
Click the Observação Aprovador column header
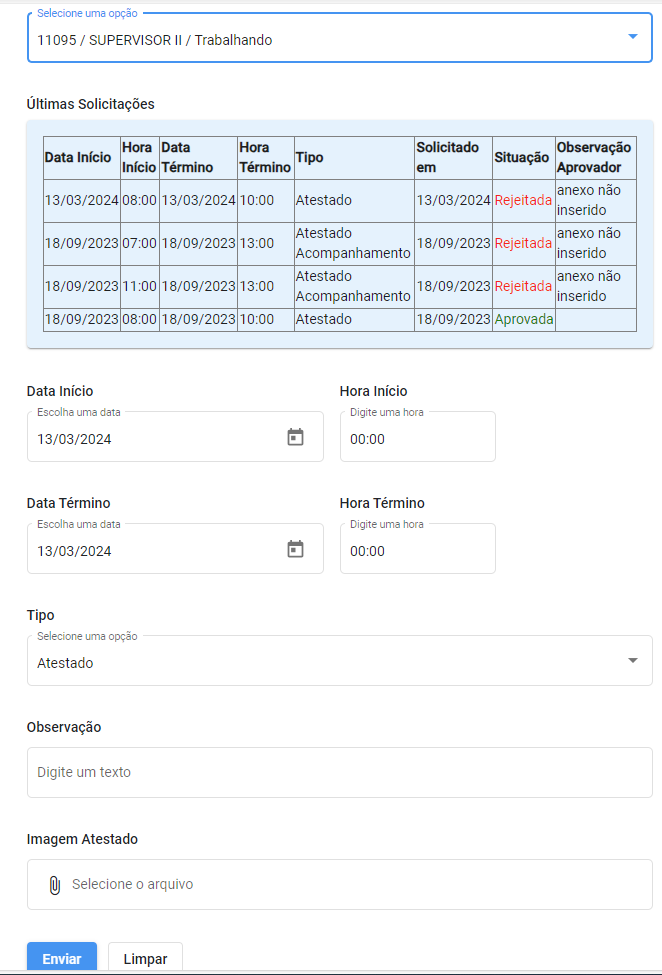595,158
